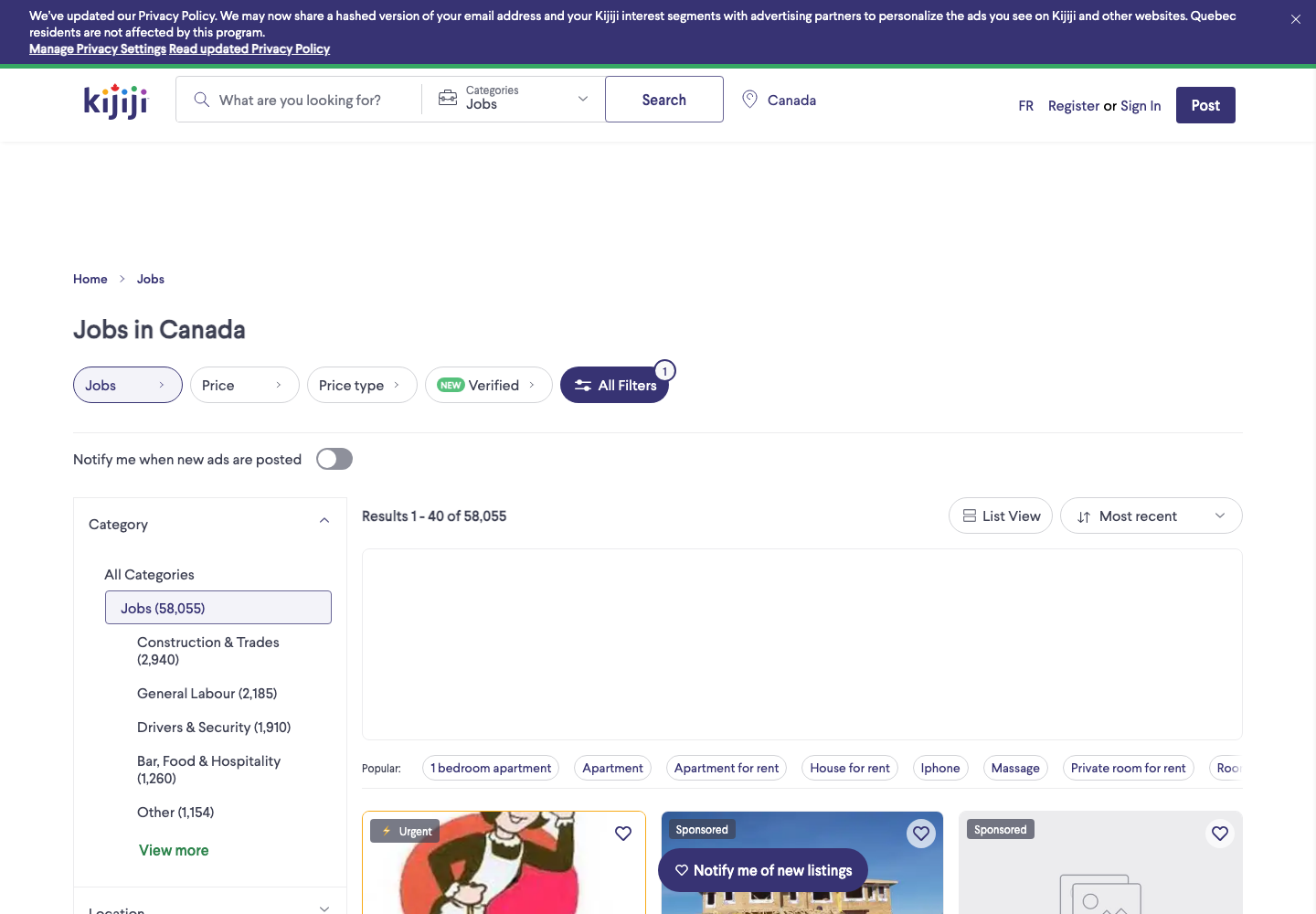This screenshot has height=914, width=1316.
Task: Click the List View icon
Action: [970, 515]
